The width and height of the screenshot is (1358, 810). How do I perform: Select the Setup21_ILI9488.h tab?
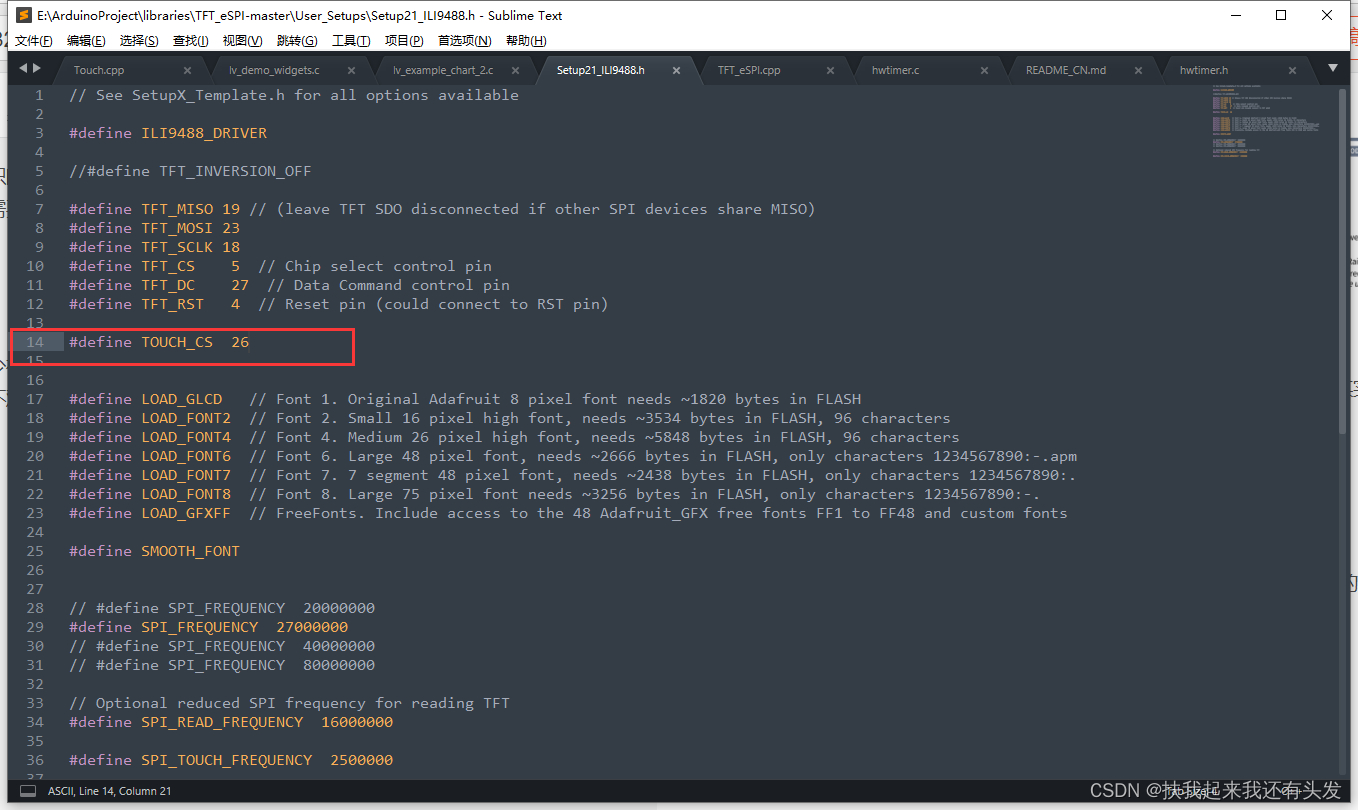pyautogui.click(x=600, y=71)
